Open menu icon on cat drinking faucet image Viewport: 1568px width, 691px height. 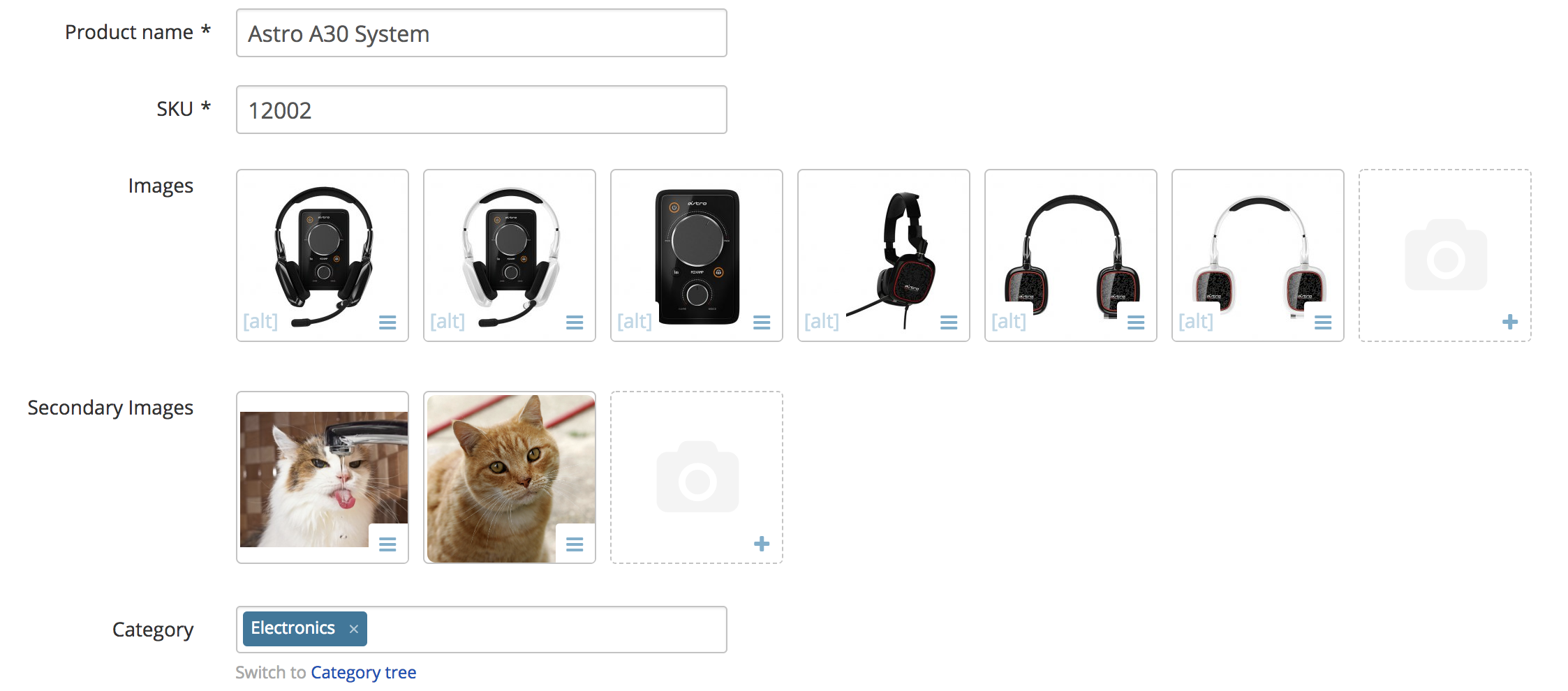(387, 544)
